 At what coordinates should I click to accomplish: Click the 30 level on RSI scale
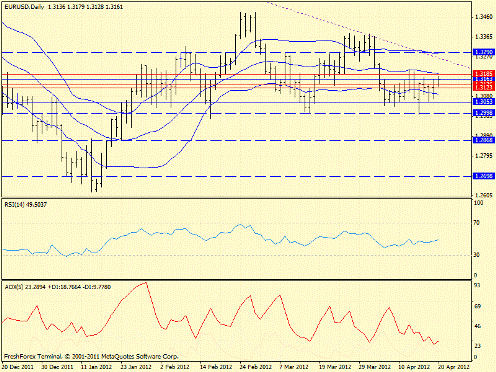(x=477, y=255)
